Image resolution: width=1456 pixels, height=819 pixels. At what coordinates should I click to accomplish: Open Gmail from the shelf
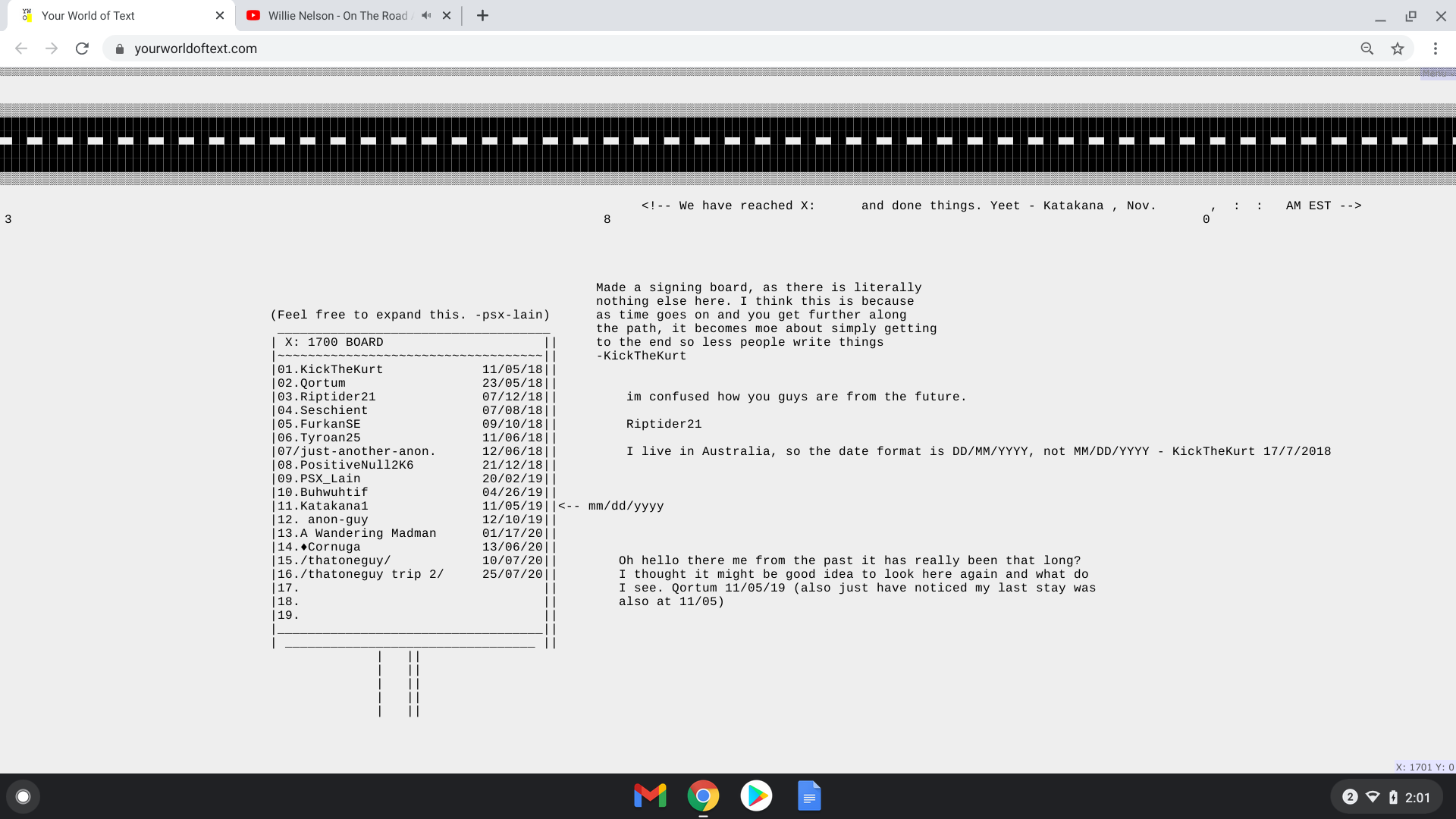[x=650, y=795]
